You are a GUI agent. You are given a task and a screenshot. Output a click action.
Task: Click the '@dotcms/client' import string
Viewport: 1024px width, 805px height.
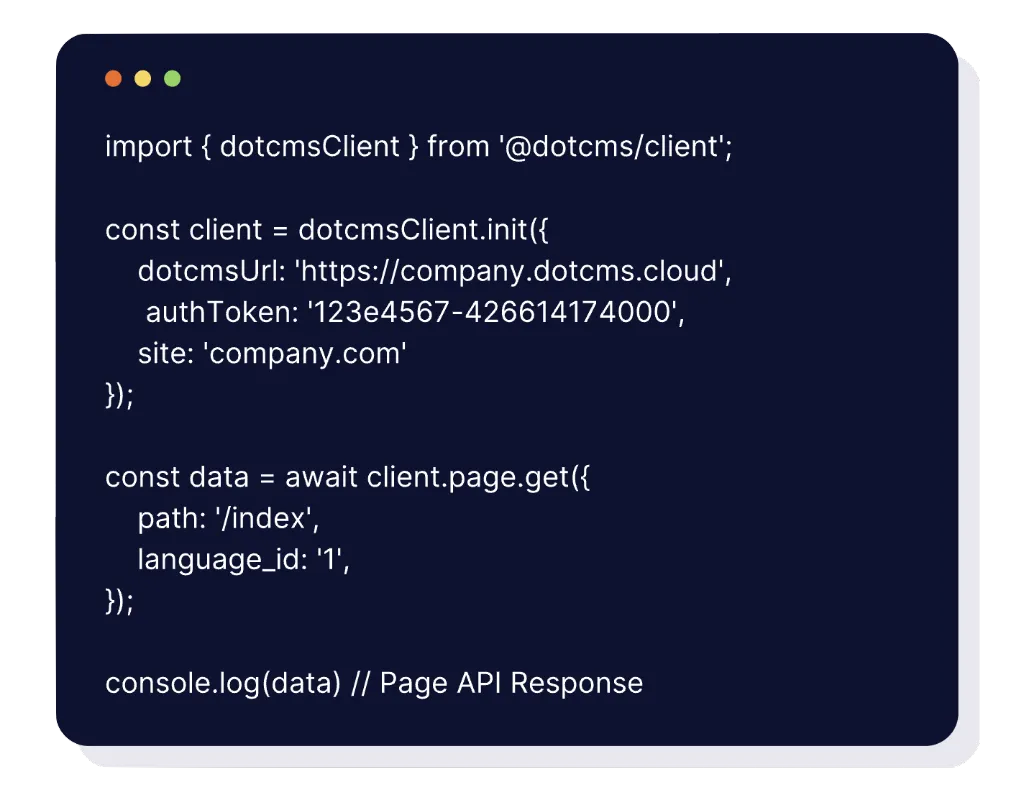[x=614, y=147]
